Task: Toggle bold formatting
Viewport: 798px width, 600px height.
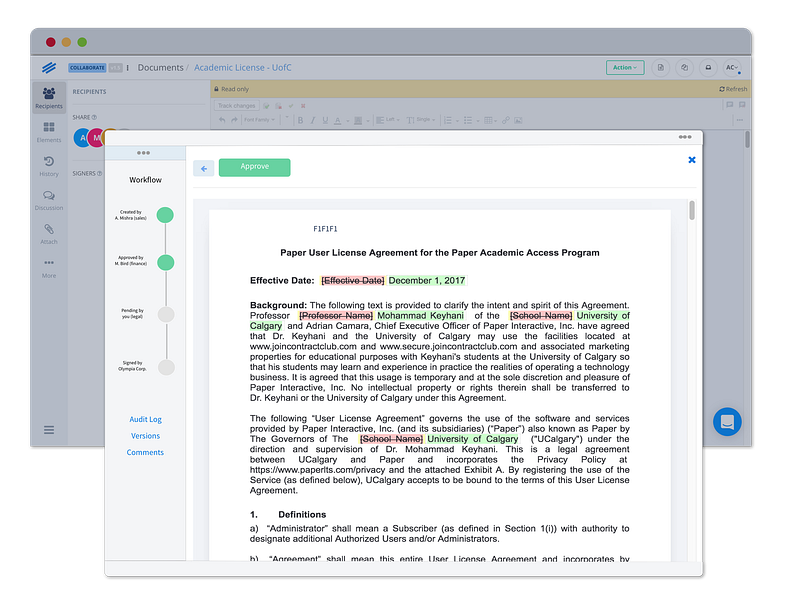Action: click(x=300, y=121)
